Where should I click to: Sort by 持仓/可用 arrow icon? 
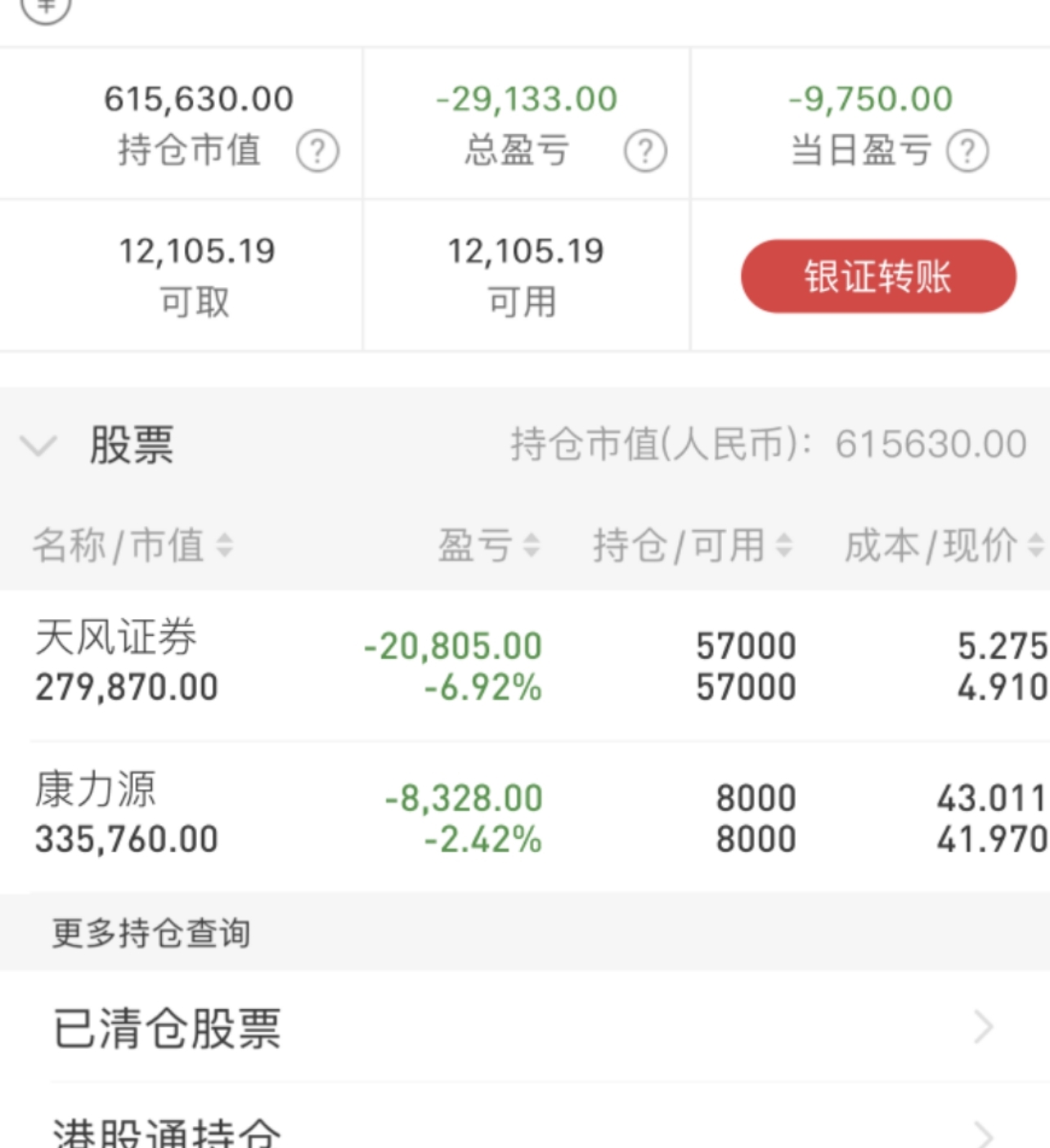click(x=783, y=545)
